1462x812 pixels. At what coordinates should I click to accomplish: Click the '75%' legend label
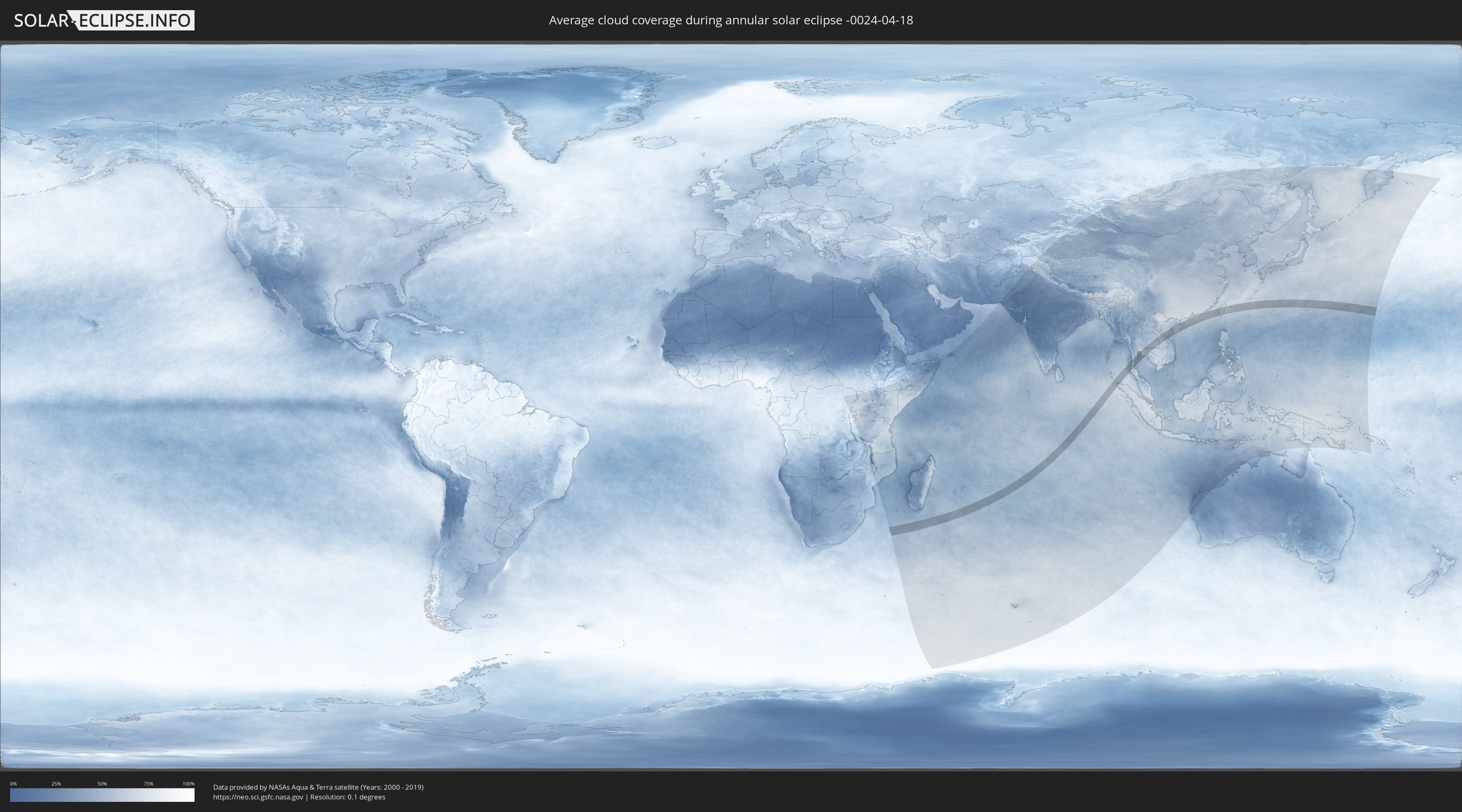(148, 784)
